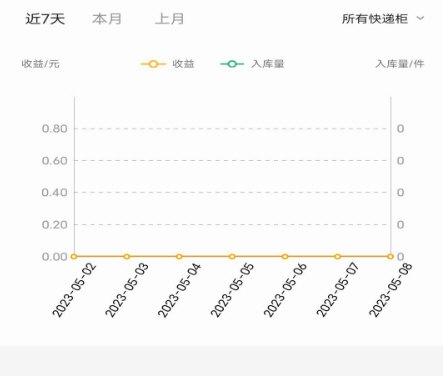Viewport: 443px width, 376px height.
Task: Toggle the 收益 legend series
Action: pyautogui.click(x=168, y=64)
